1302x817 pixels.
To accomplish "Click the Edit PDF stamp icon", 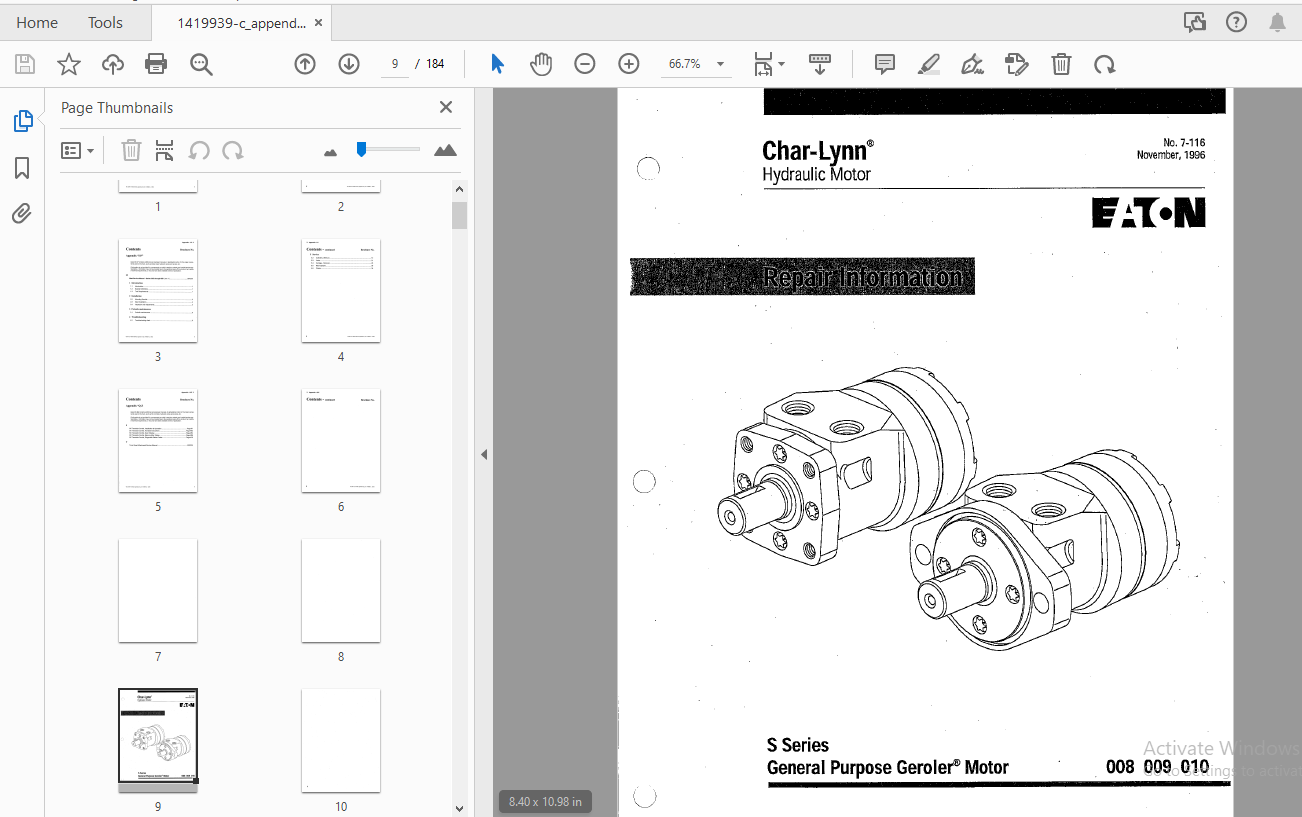I will [1017, 64].
